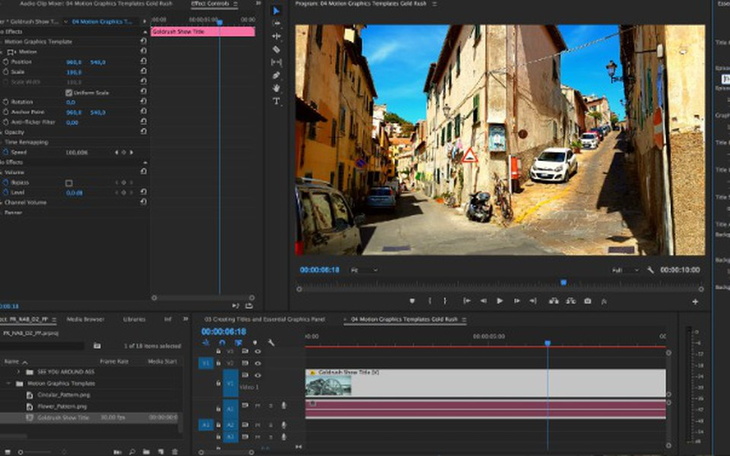Open the Full playback resolution dropdown
Viewport: 730px width, 456px height.
(x=623, y=270)
